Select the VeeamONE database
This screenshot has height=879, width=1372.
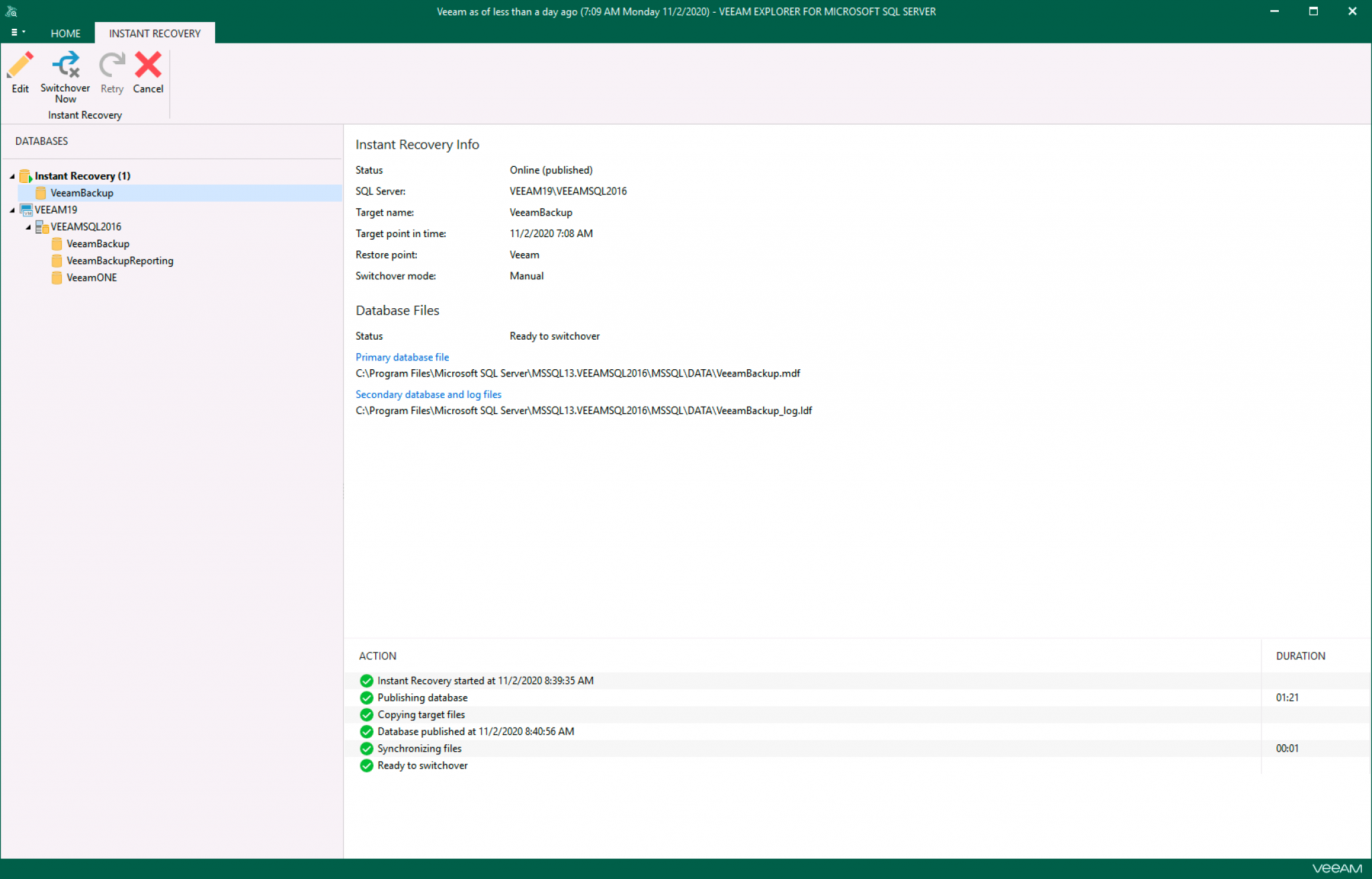[91, 277]
